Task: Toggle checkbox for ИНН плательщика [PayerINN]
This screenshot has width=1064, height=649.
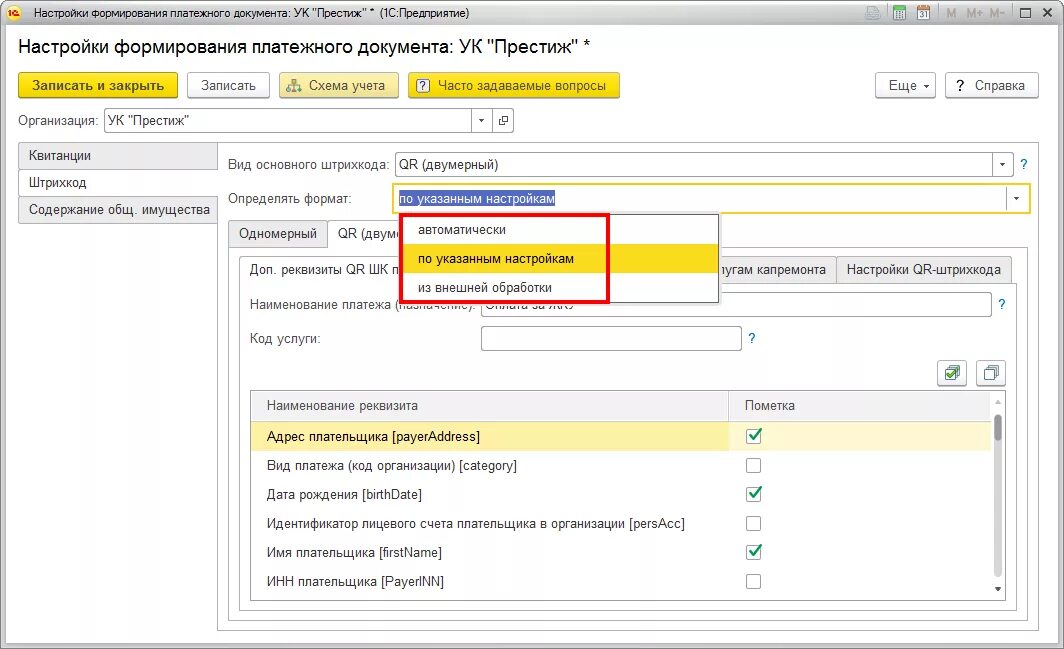Action: [753, 581]
